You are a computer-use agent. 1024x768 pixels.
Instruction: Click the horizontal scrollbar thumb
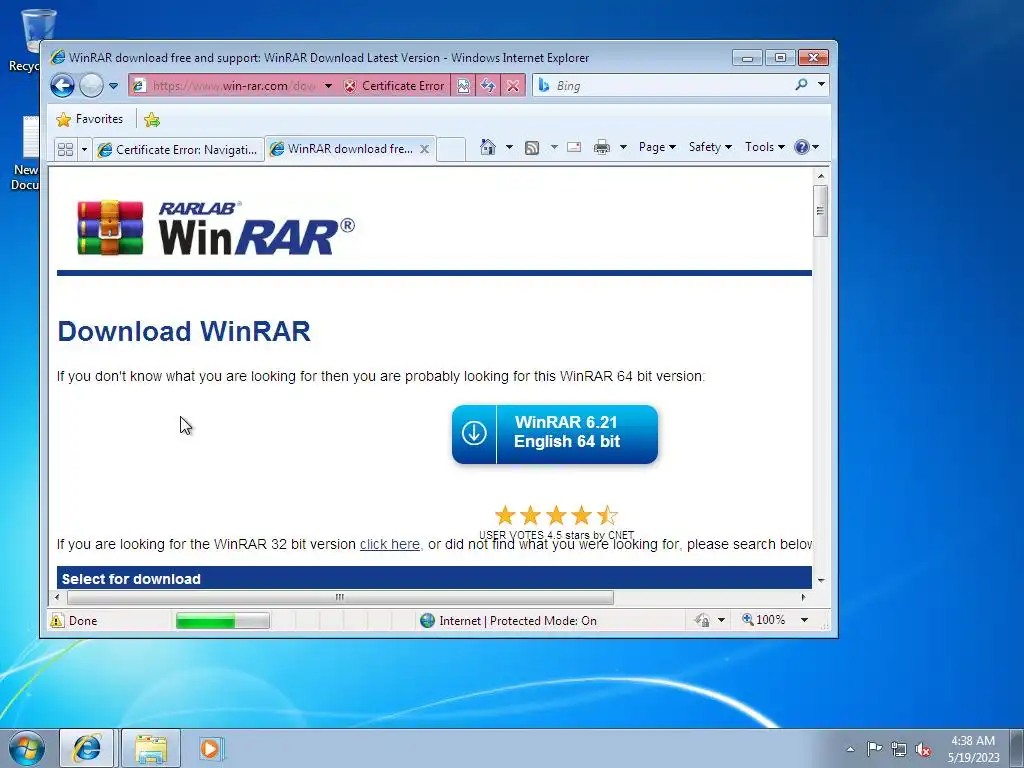[340, 597]
